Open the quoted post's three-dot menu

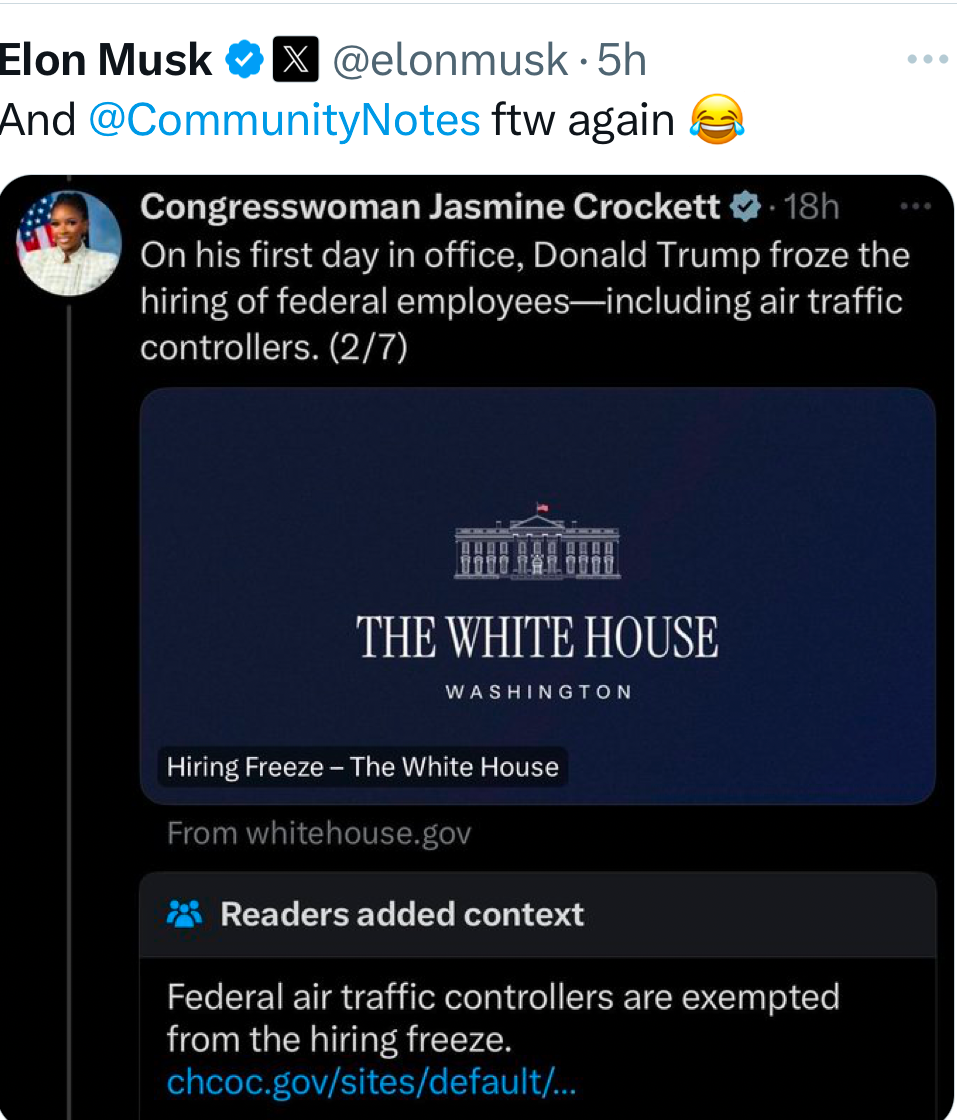coord(915,207)
